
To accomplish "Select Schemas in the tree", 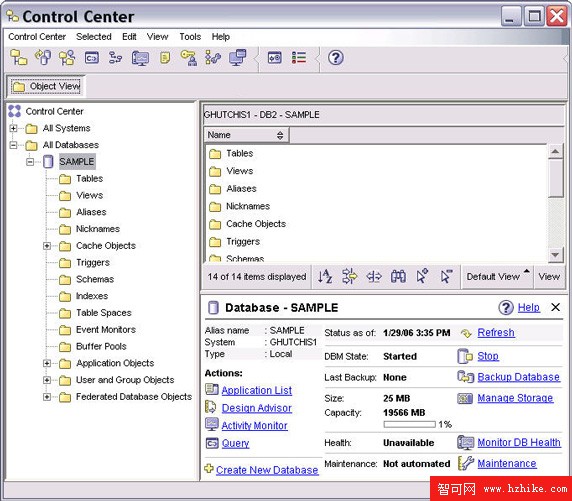I will click(95, 279).
